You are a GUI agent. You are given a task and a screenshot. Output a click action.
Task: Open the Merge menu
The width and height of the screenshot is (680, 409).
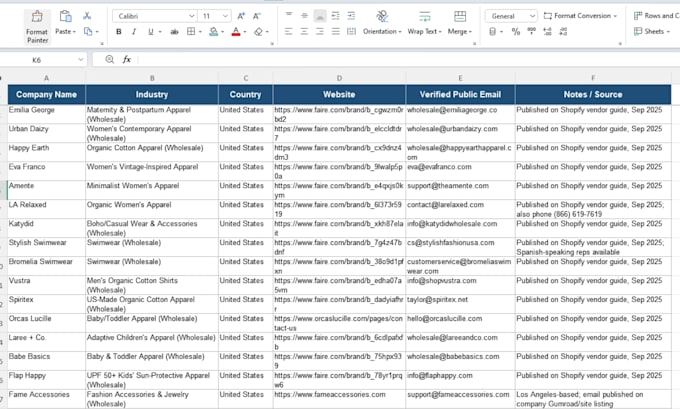tap(460, 32)
